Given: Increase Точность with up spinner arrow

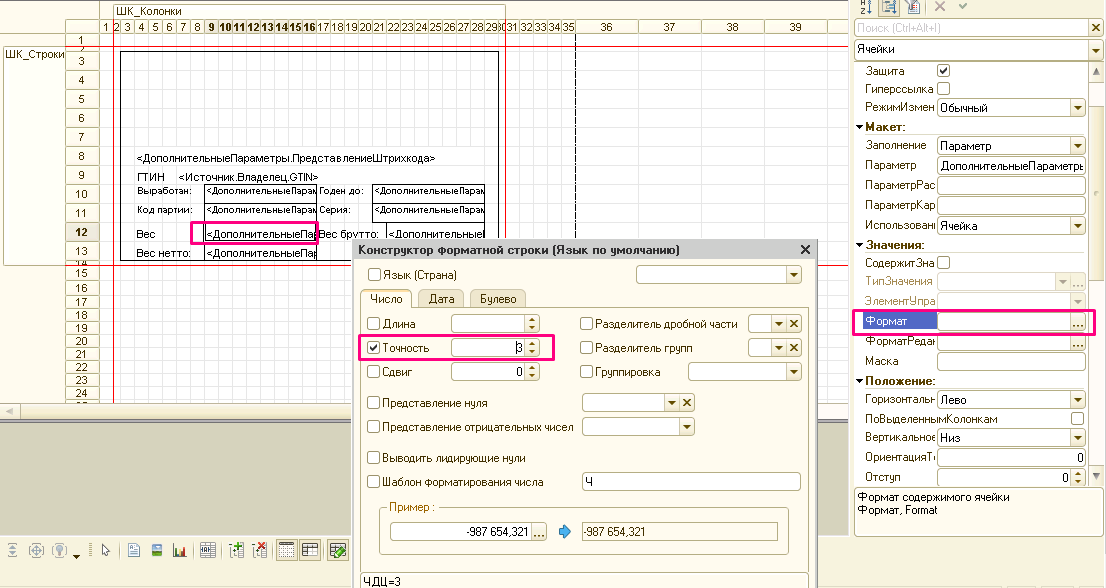Looking at the screenshot, I should 533,343.
